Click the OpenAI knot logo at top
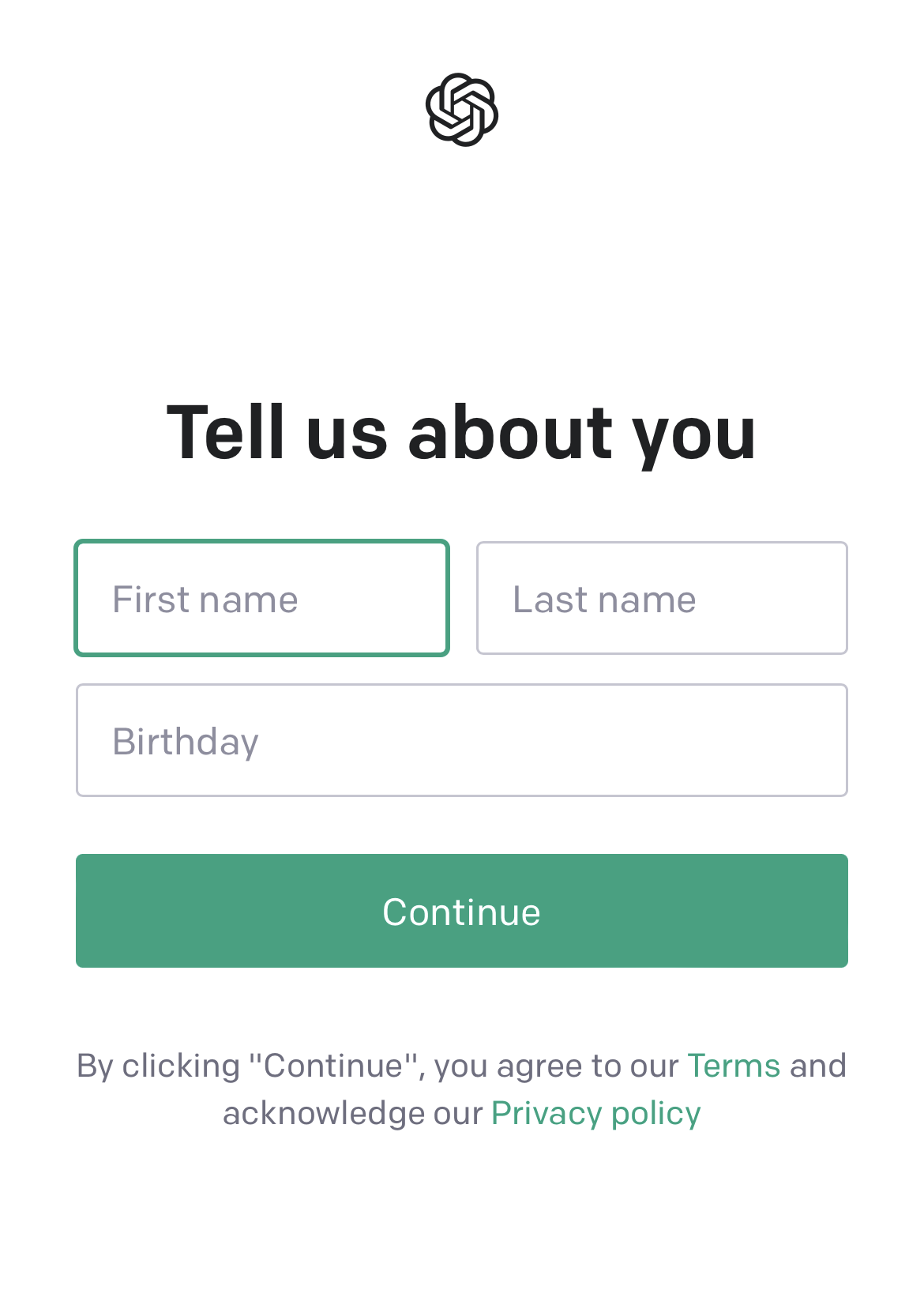This screenshot has height=1305, width=924. 462,110
